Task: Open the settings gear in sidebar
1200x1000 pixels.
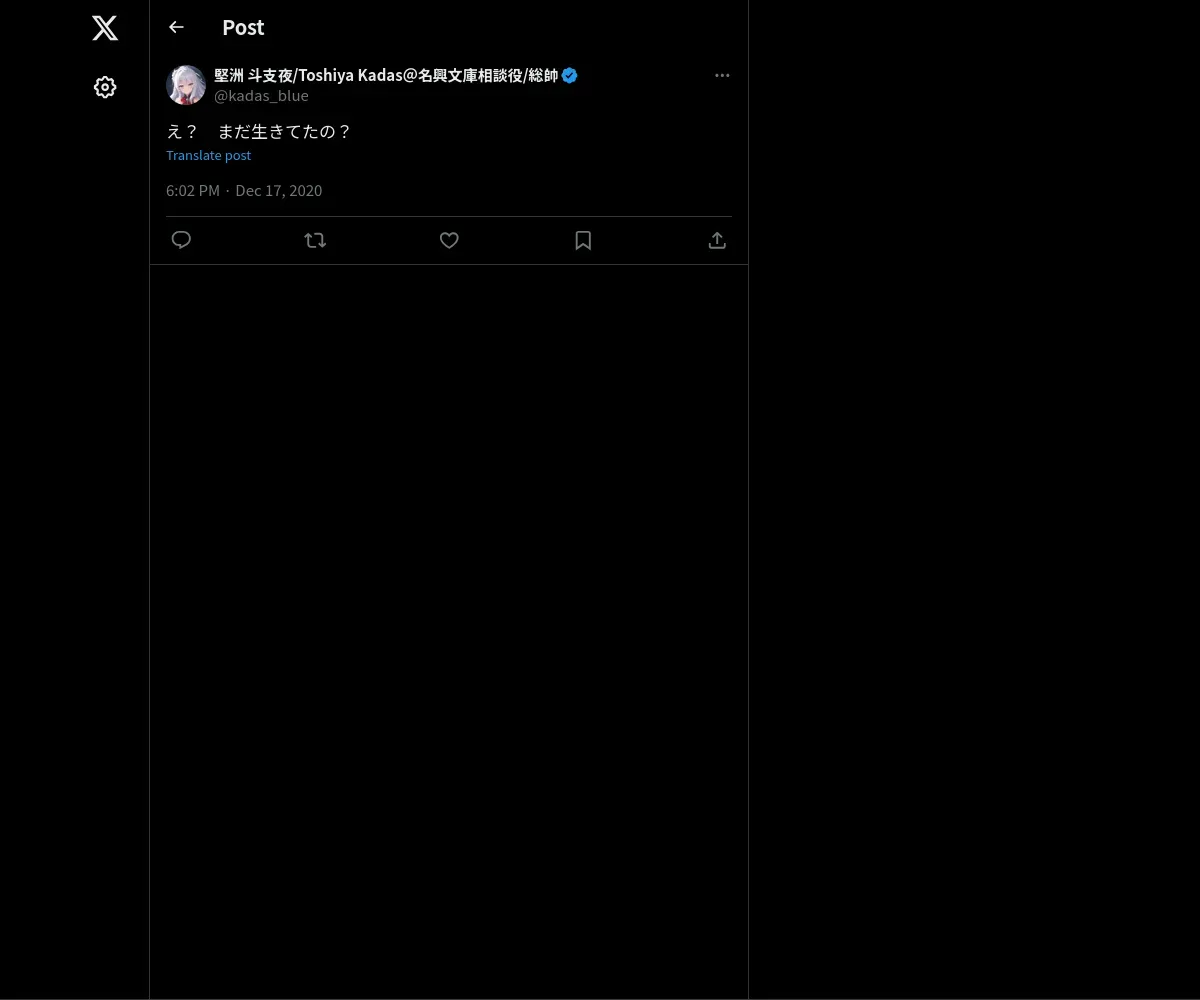Action: pyautogui.click(x=105, y=87)
